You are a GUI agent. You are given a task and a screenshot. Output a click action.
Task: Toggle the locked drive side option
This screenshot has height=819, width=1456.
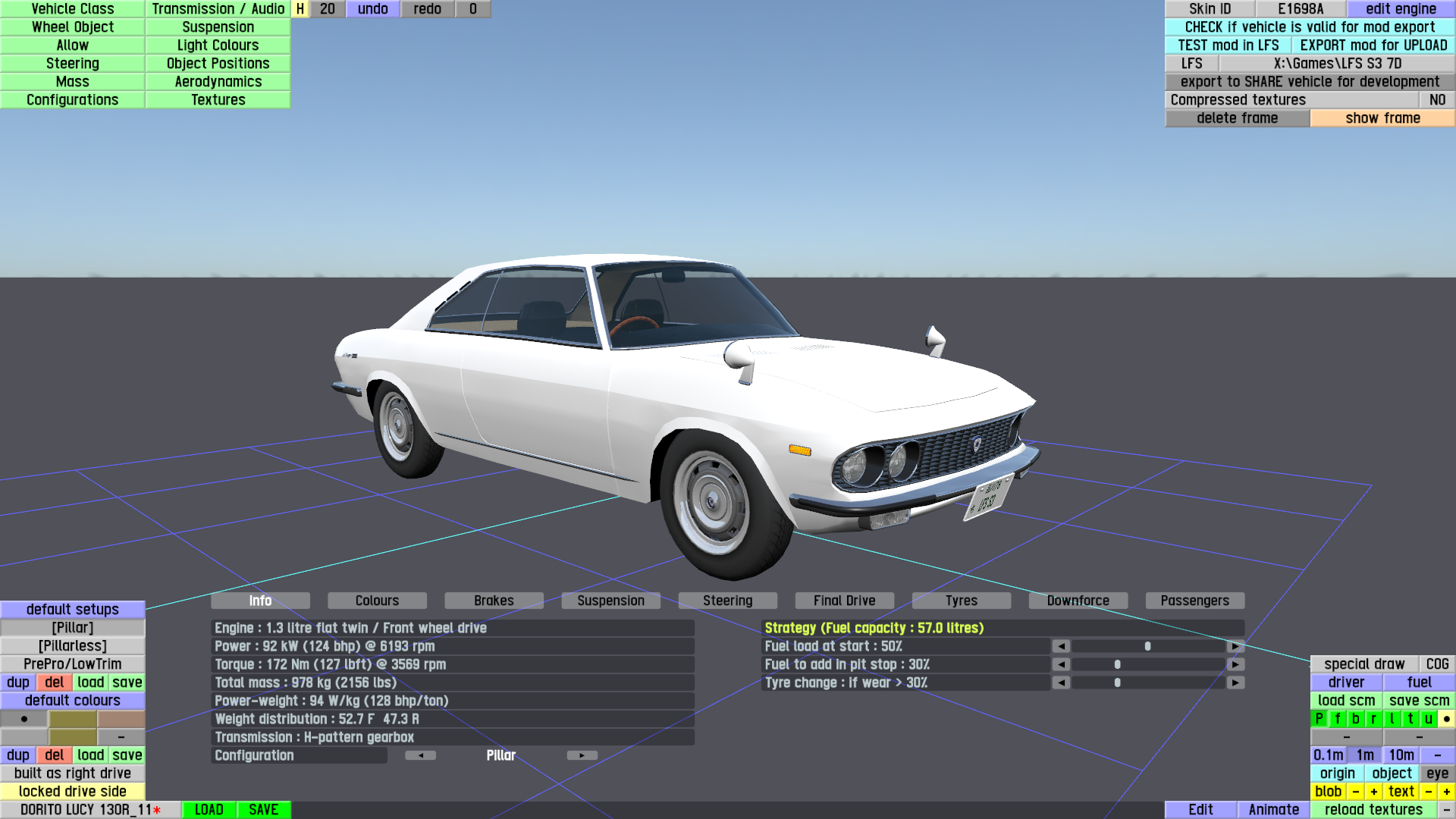73,792
